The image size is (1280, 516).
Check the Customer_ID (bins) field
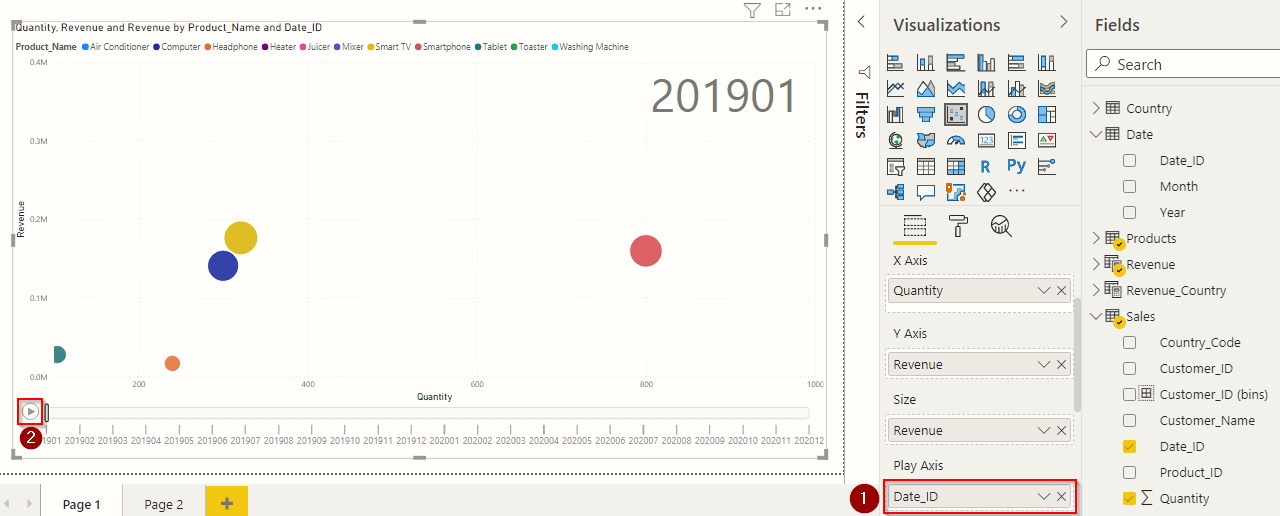(x=1129, y=394)
